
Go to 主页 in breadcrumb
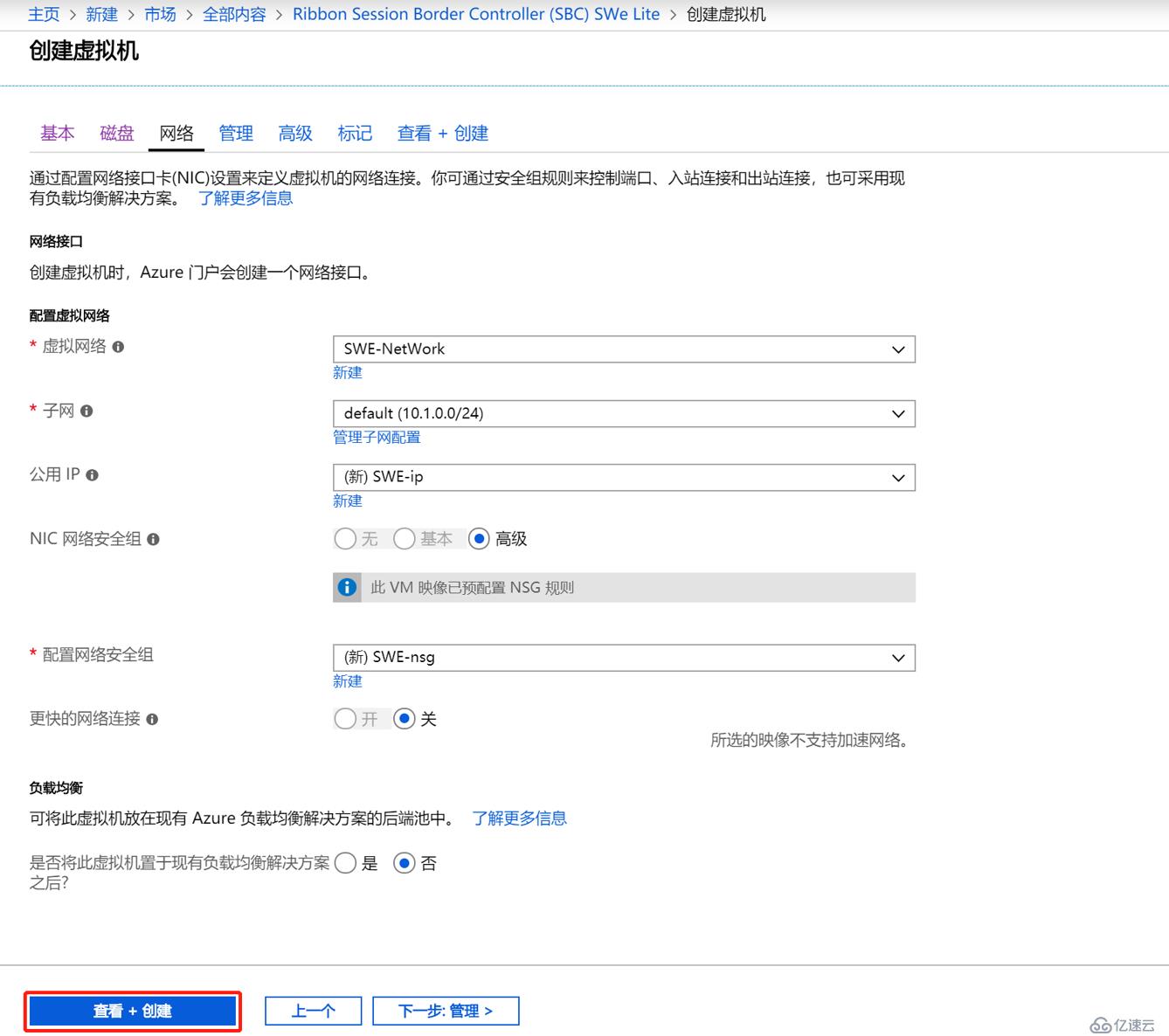point(44,14)
